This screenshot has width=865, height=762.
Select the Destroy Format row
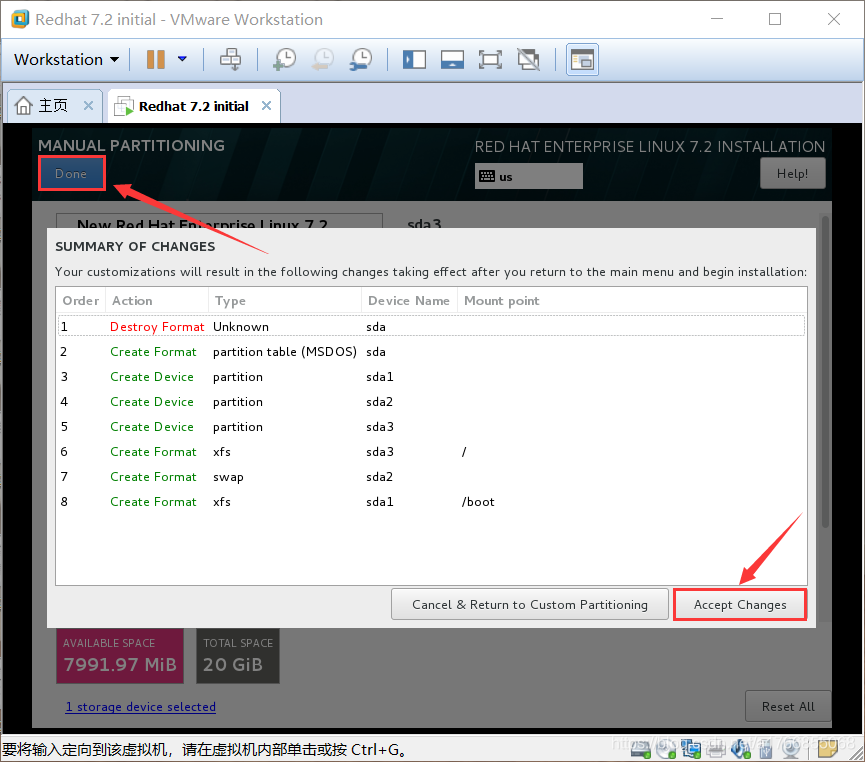(x=431, y=326)
